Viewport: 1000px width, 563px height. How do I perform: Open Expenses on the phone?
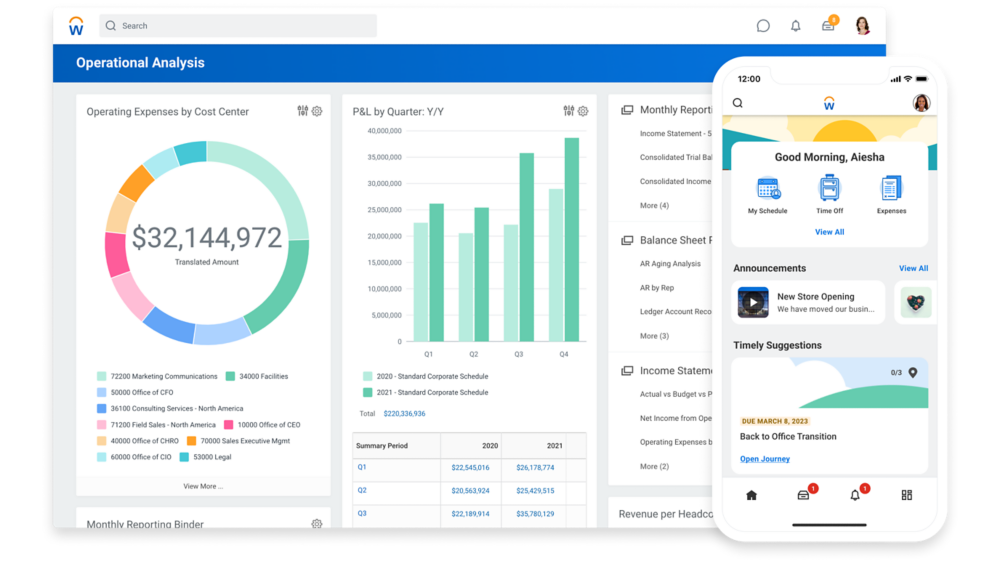pos(891,194)
